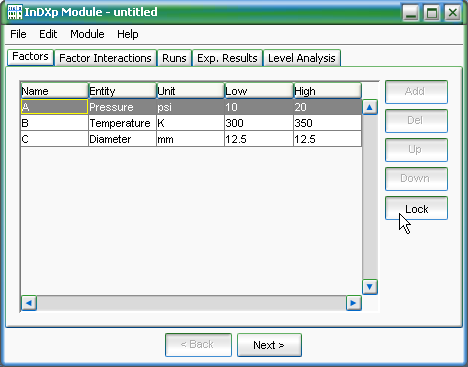Image resolution: width=468 pixels, height=367 pixels.
Task: Open the Module menu
Action: pos(87,34)
